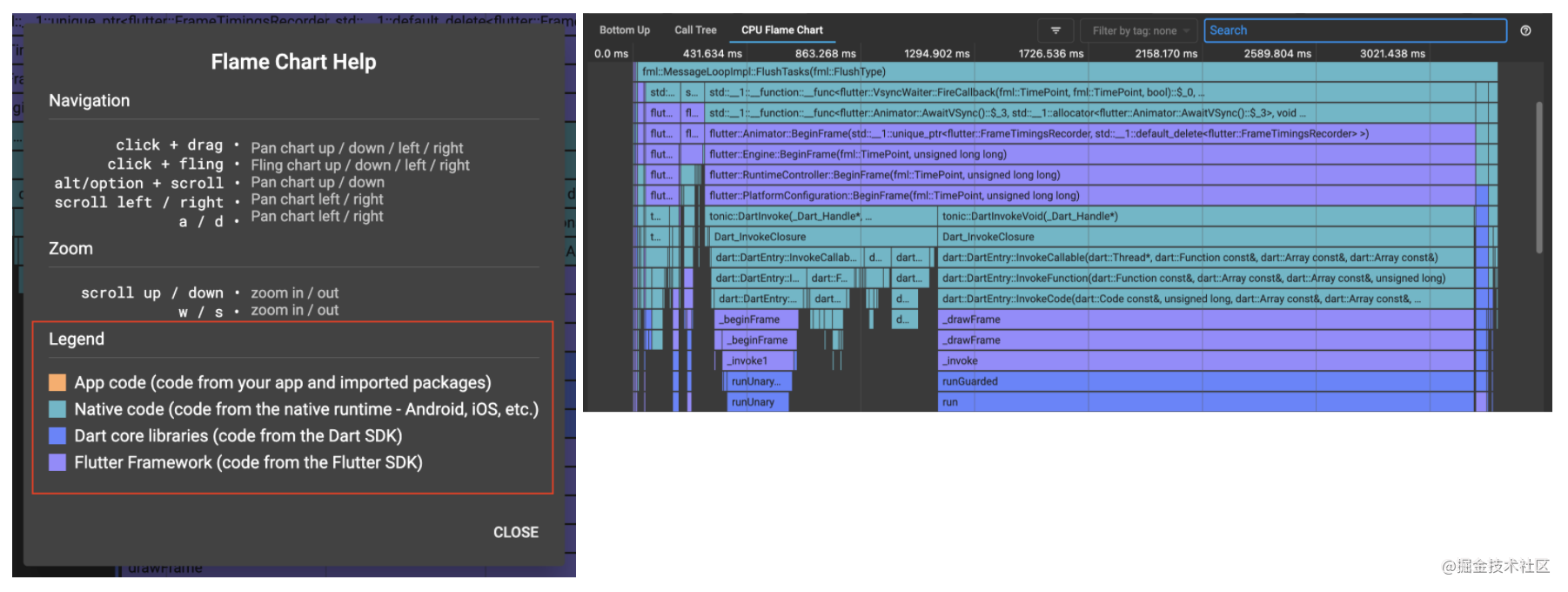
Task: Click the 3021.438 ms timeline marker
Action: (1392, 53)
